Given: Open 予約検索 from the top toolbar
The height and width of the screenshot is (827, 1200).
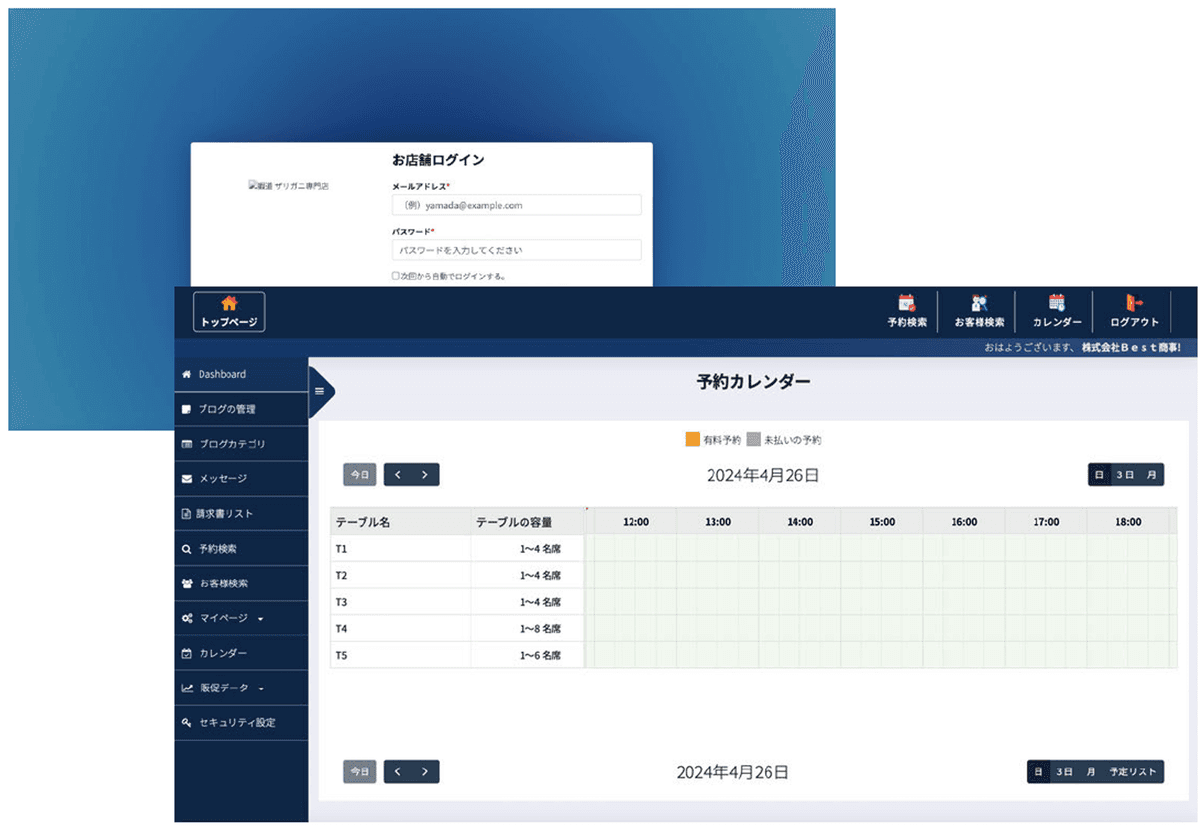Looking at the screenshot, I should coord(906,311).
